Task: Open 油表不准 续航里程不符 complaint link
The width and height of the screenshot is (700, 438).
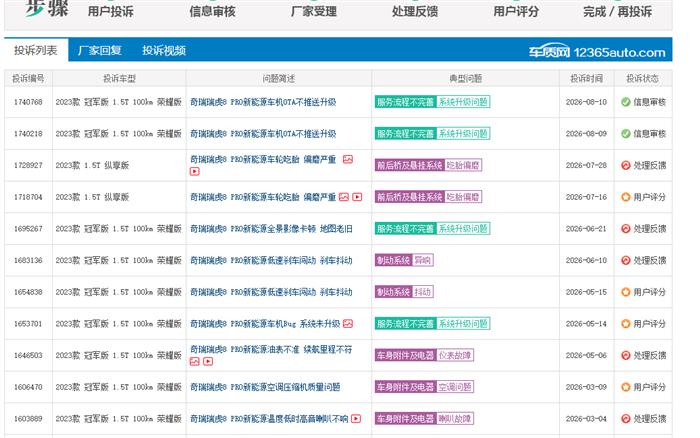Action: [271, 350]
